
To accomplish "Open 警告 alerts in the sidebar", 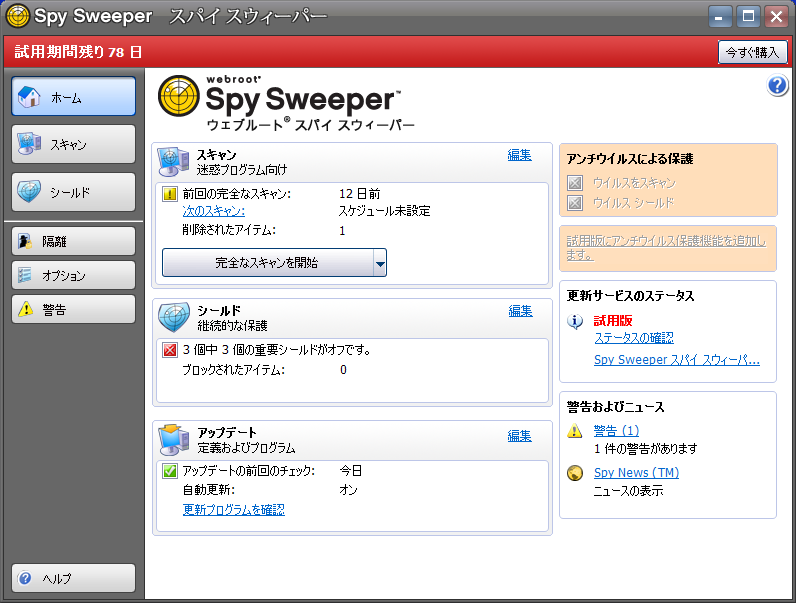I will tap(74, 309).
